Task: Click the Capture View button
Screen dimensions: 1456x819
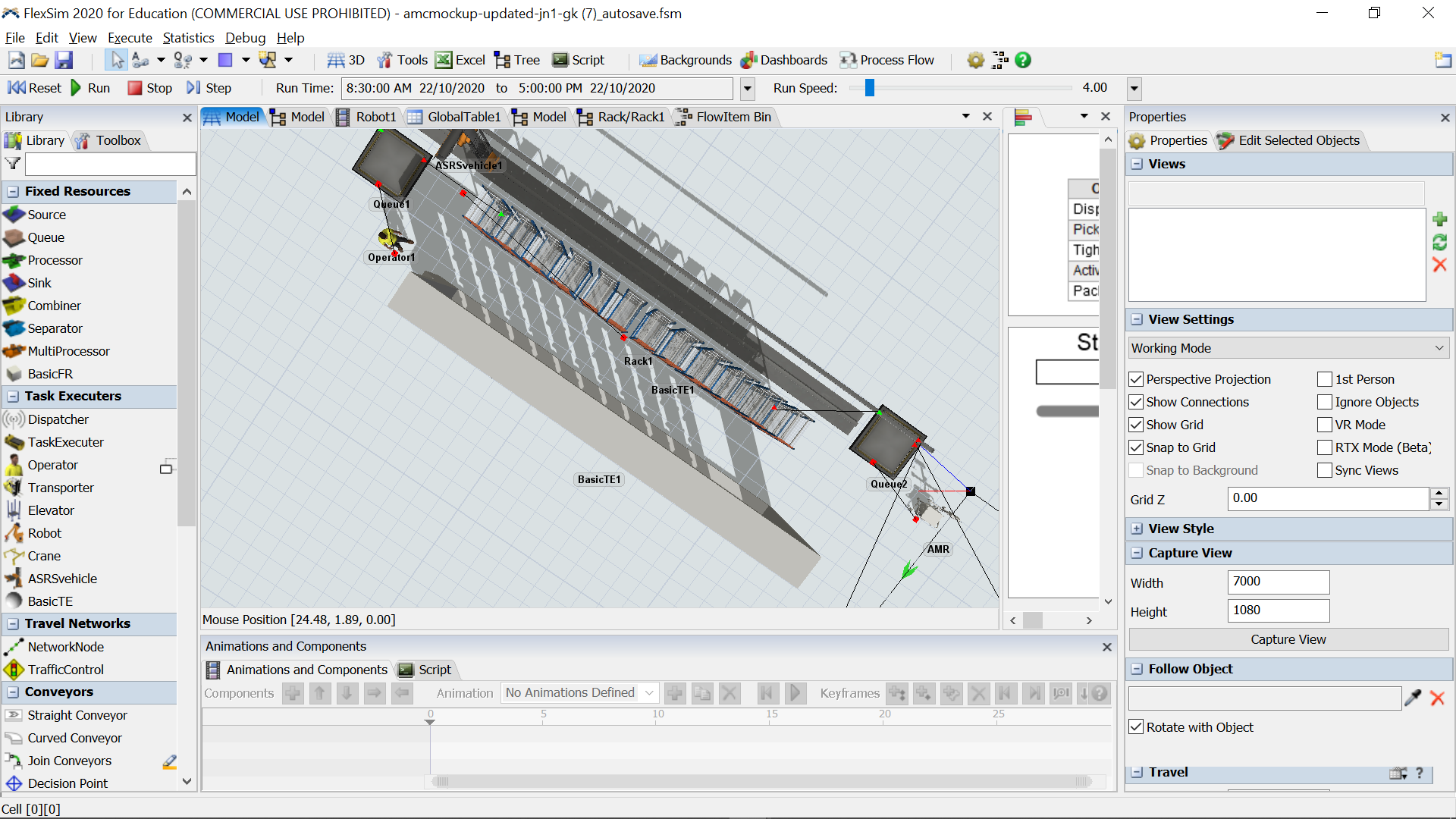Action: click(1288, 639)
